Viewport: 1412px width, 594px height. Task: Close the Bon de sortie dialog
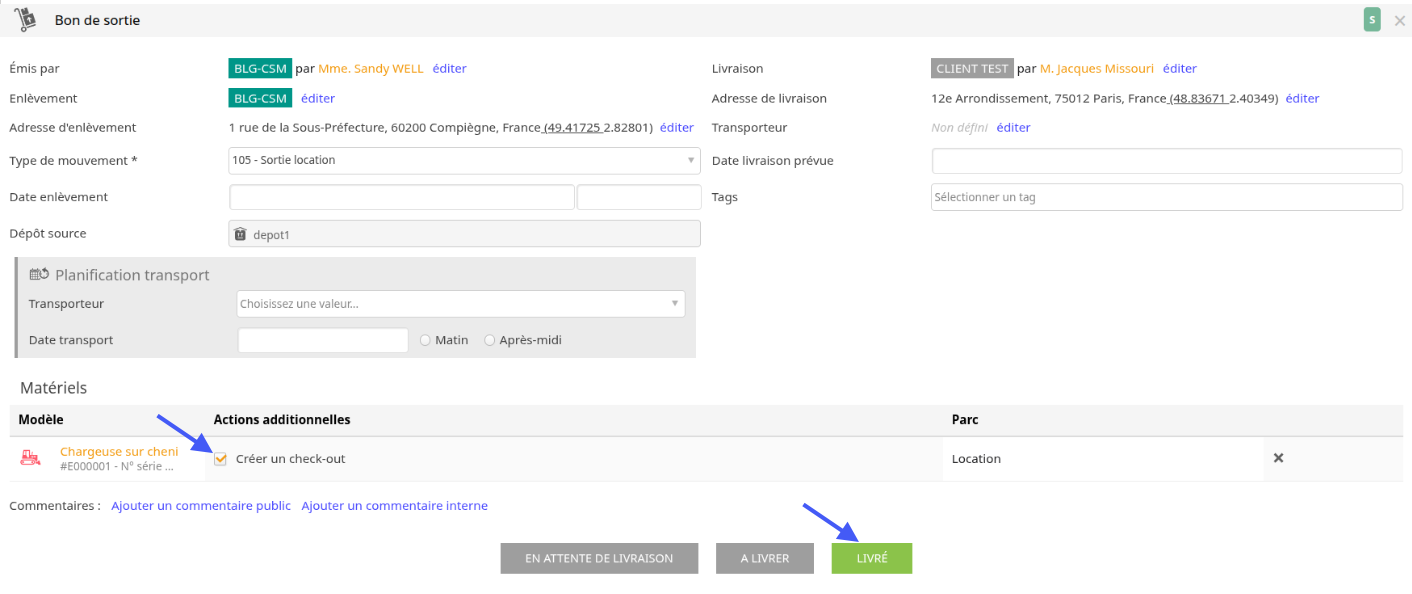pyautogui.click(x=1399, y=20)
